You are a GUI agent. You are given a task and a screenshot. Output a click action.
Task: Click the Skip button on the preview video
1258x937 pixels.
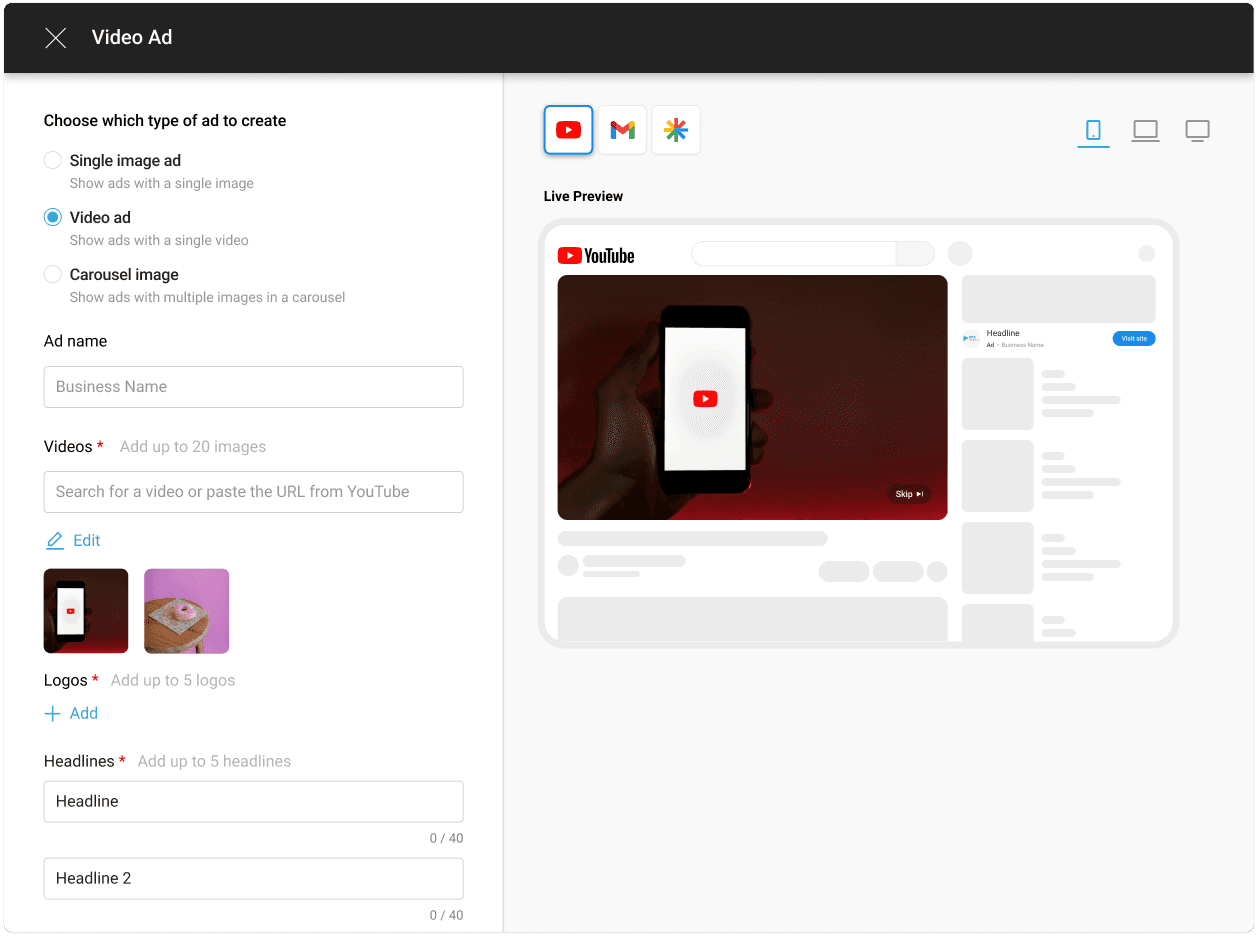tap(909, 494)
